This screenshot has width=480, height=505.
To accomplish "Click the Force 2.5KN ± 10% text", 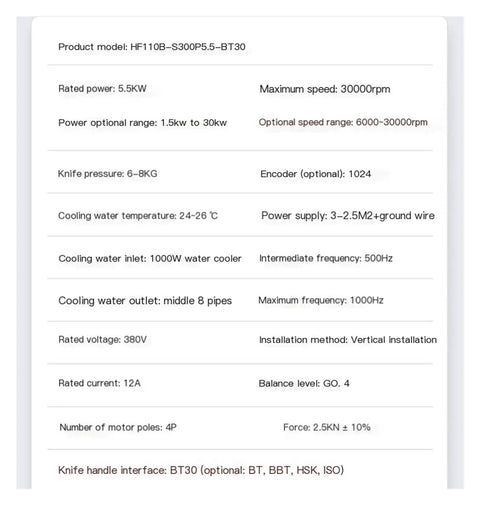I will pyautogui.click(x=327, y=427).
